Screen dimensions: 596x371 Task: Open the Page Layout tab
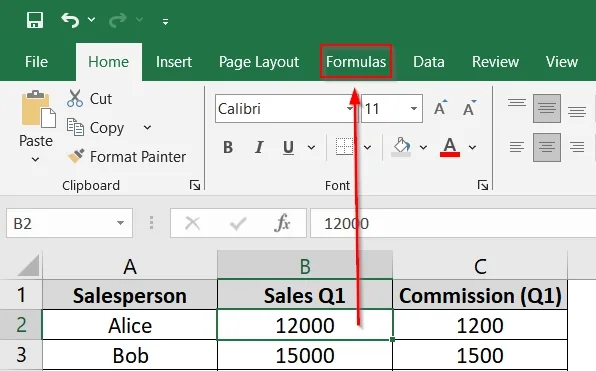click(259, 62)
